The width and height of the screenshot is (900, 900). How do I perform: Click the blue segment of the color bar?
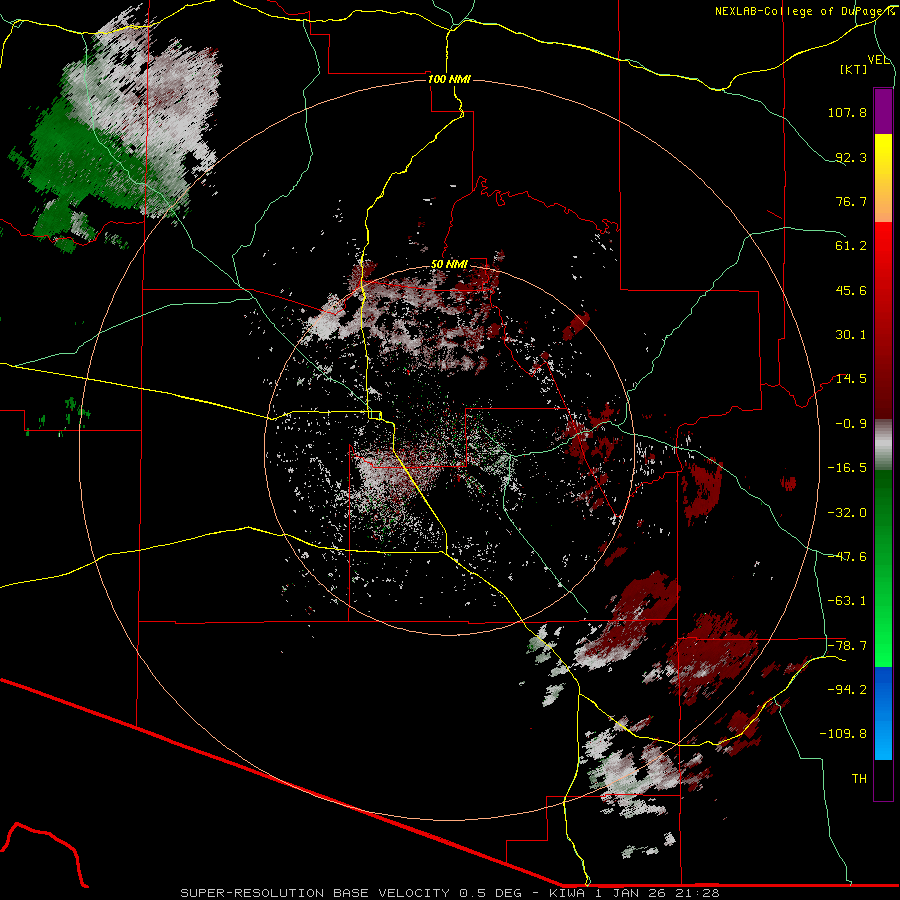tap(883, 713)
